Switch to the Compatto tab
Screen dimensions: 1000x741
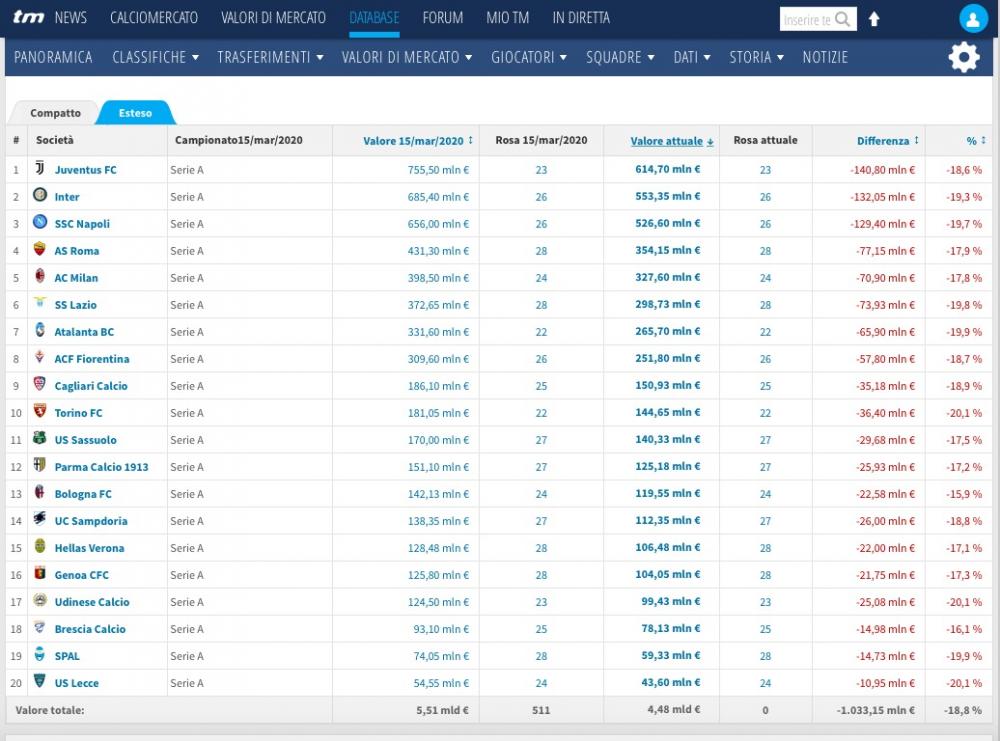click(x=55, y=113)
